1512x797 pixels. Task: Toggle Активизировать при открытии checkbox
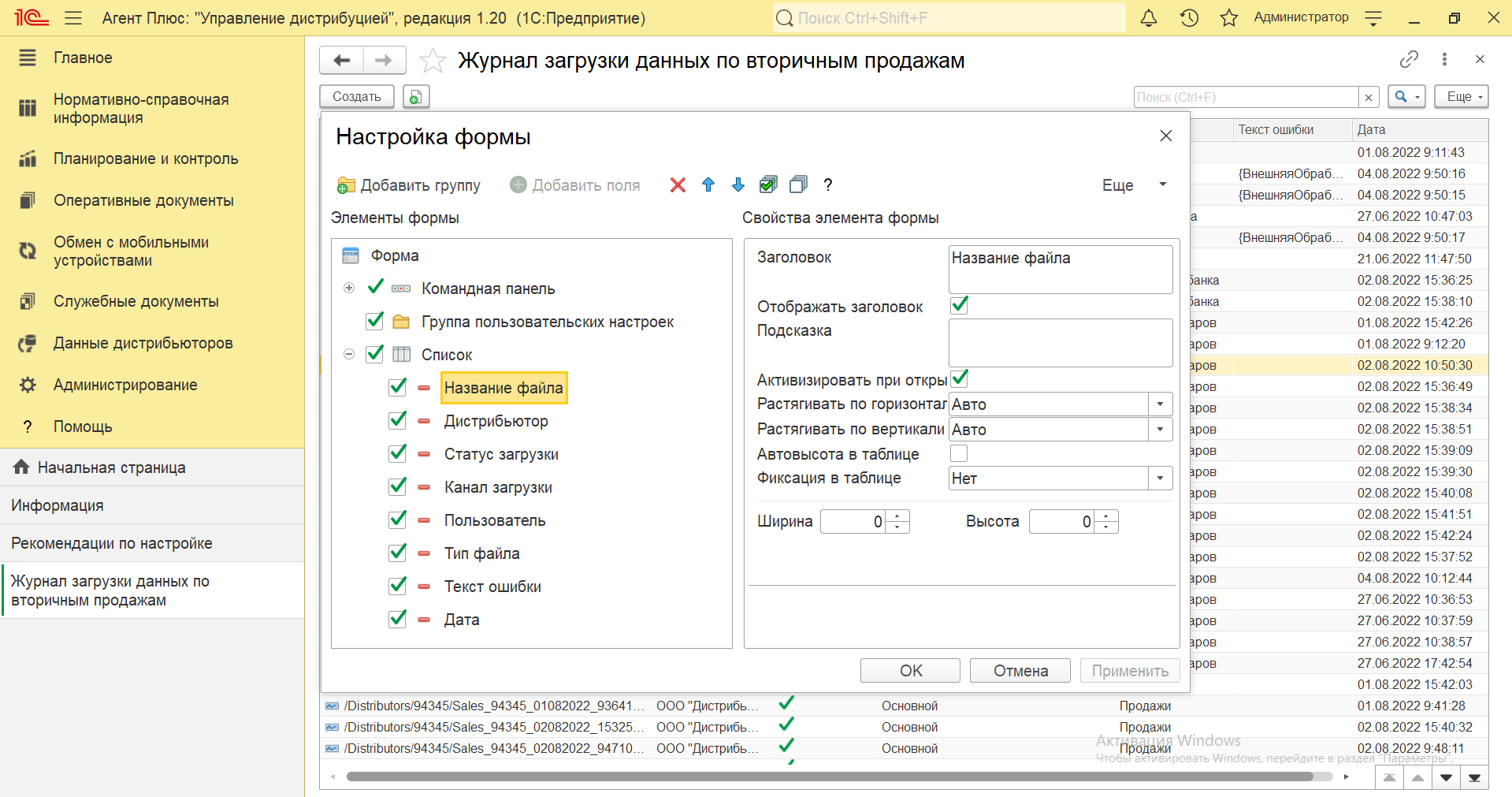coord(959,378)
